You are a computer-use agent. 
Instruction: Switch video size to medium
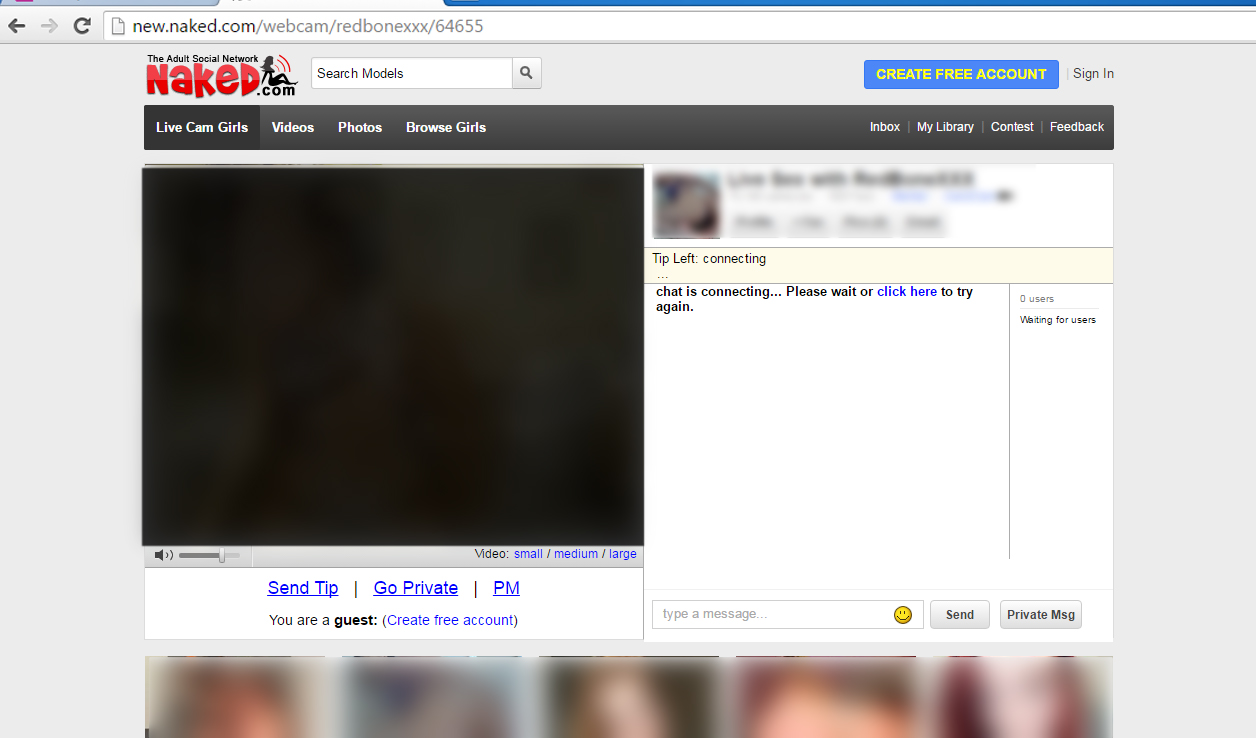click(576, 554)
